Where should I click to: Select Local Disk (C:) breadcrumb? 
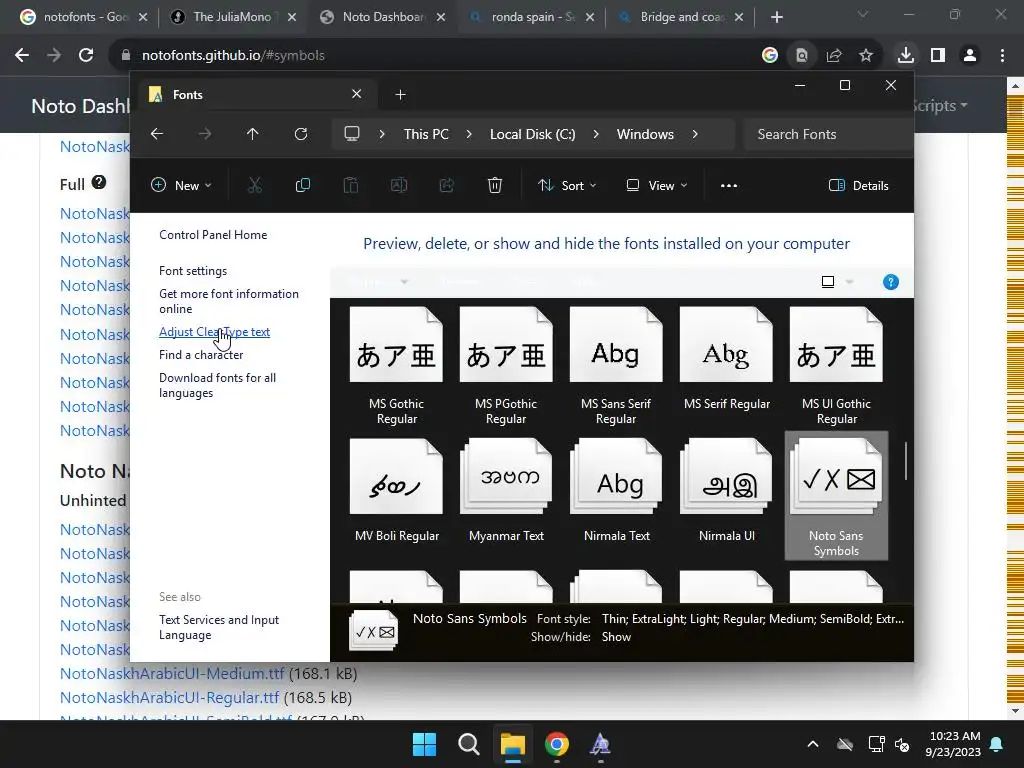click(532, 134)
